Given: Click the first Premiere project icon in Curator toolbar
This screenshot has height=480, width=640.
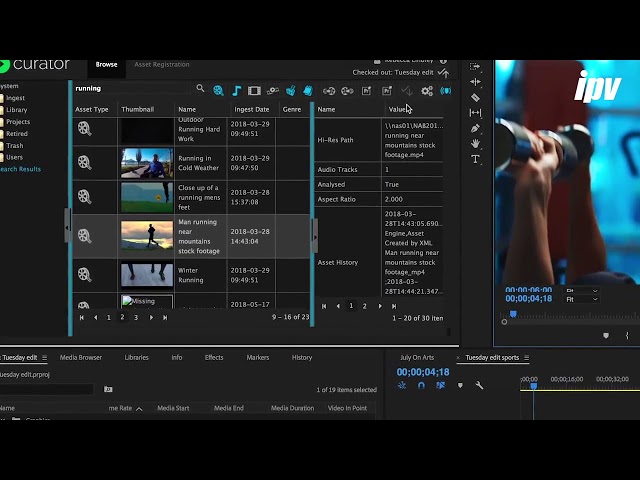Looking at the screenshot, I should (367, 91).
